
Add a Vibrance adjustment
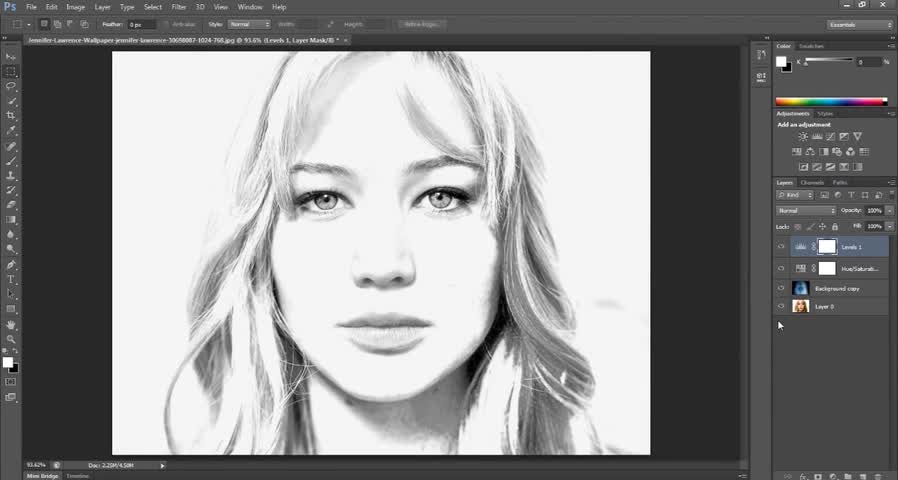click(x=857, y=136)
